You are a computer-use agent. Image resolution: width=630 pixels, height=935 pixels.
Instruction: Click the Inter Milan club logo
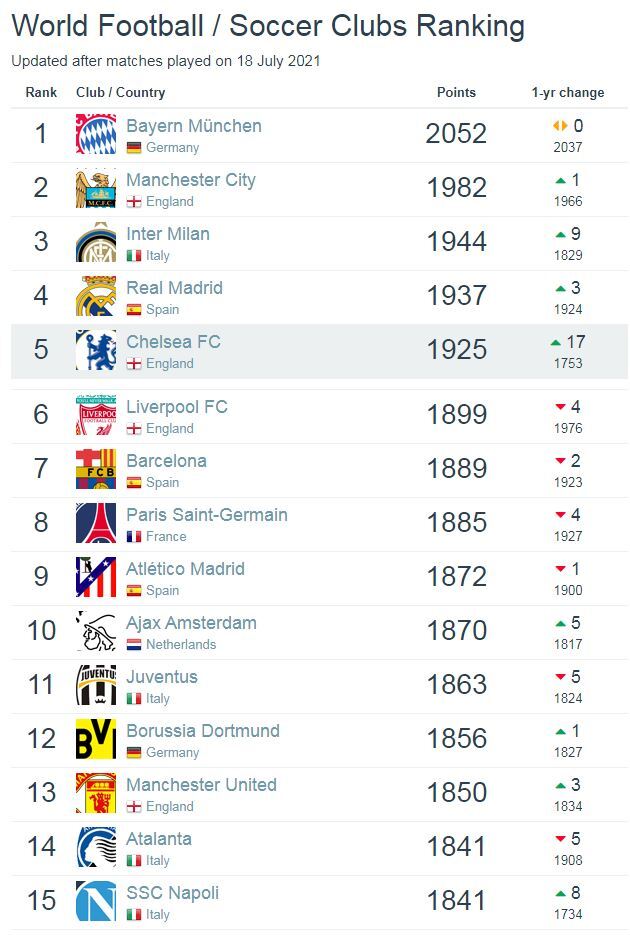point(96,242)
